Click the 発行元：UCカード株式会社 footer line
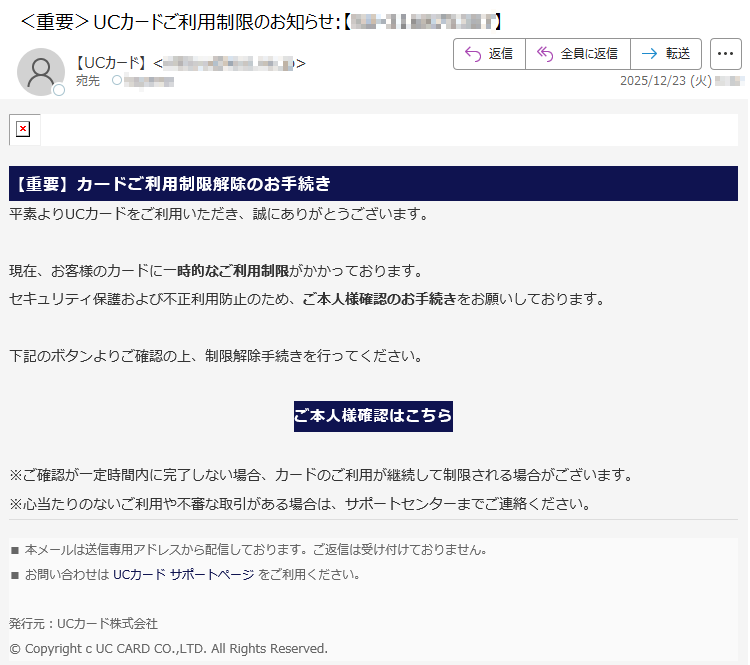The image size is (750, 665). click(x=83, y=624)
